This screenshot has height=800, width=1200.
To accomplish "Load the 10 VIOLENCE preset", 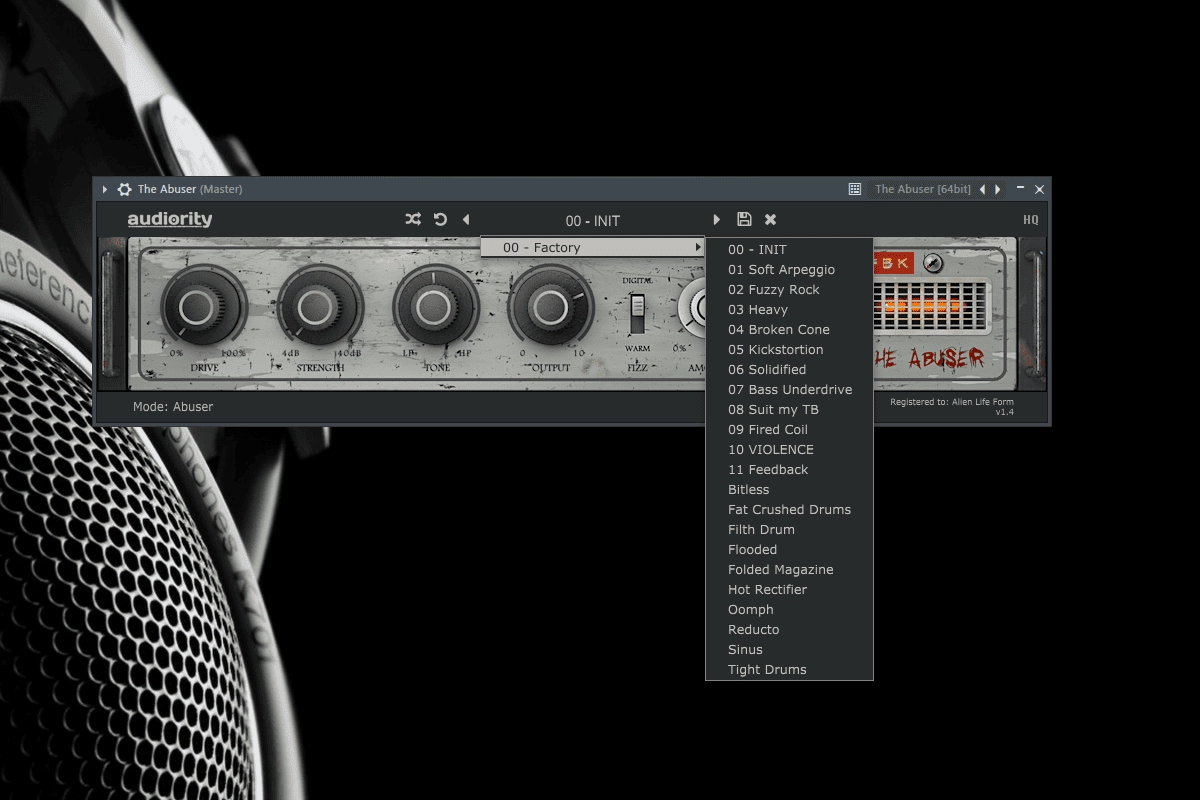I will [789, 449].
